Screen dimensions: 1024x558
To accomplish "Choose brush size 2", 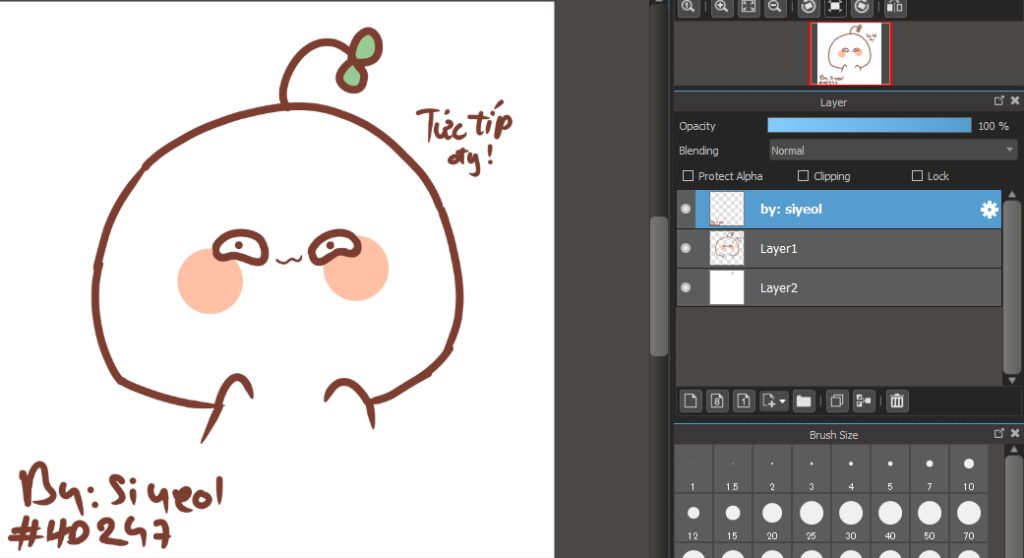I will coord(772,469).
